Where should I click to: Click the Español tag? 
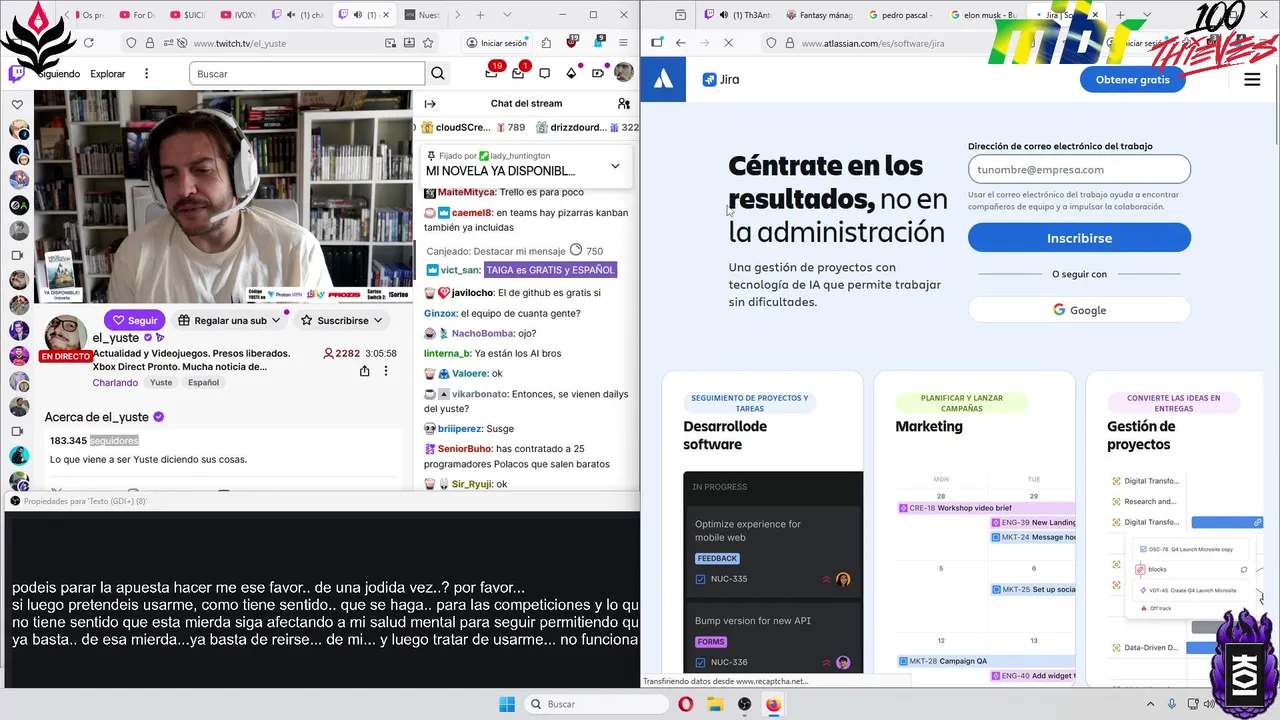pyautogui.click(x=203, y=382)
